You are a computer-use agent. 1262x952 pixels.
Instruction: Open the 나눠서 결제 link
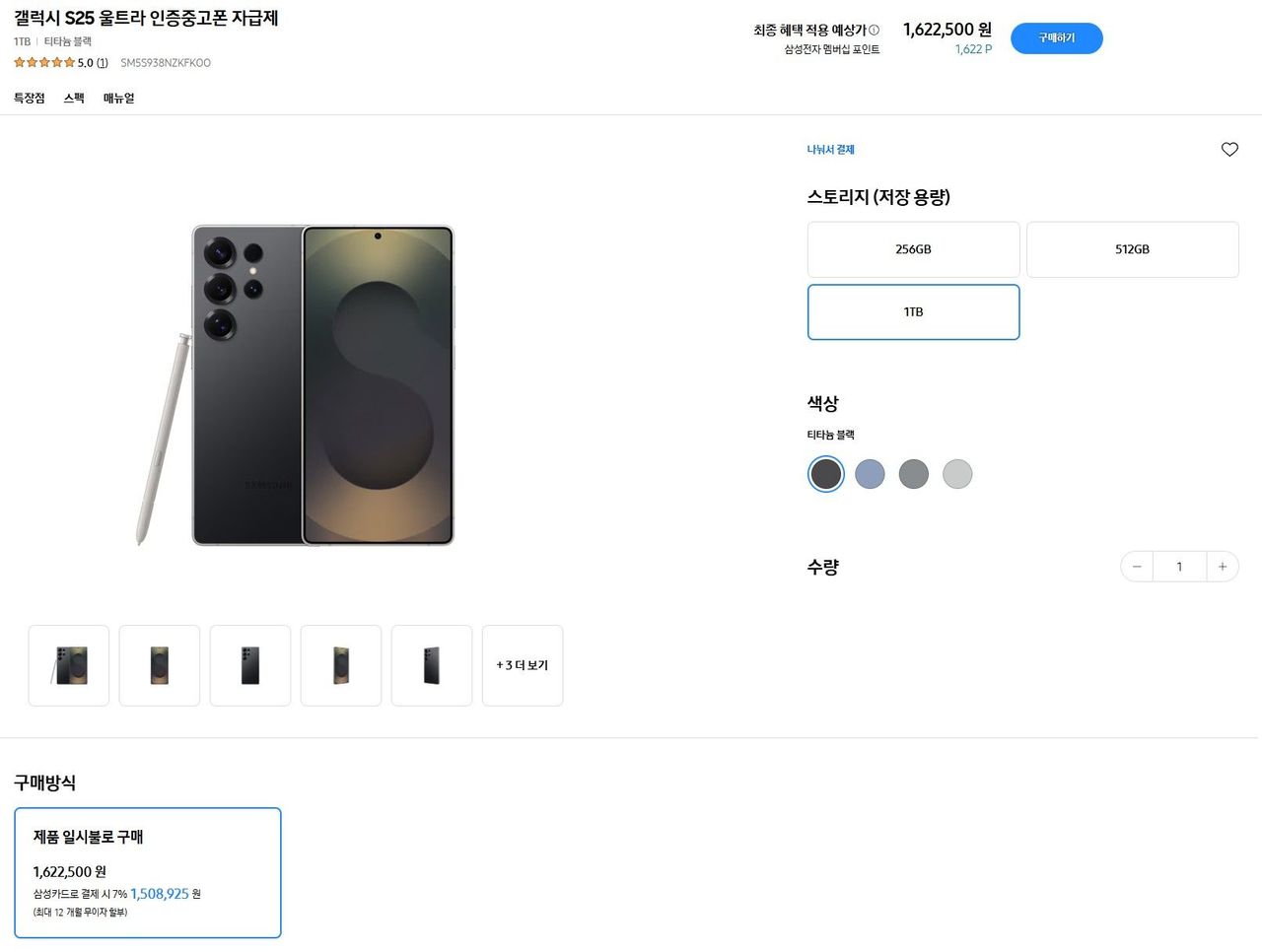pyautogui.click(x=830, y=150)
